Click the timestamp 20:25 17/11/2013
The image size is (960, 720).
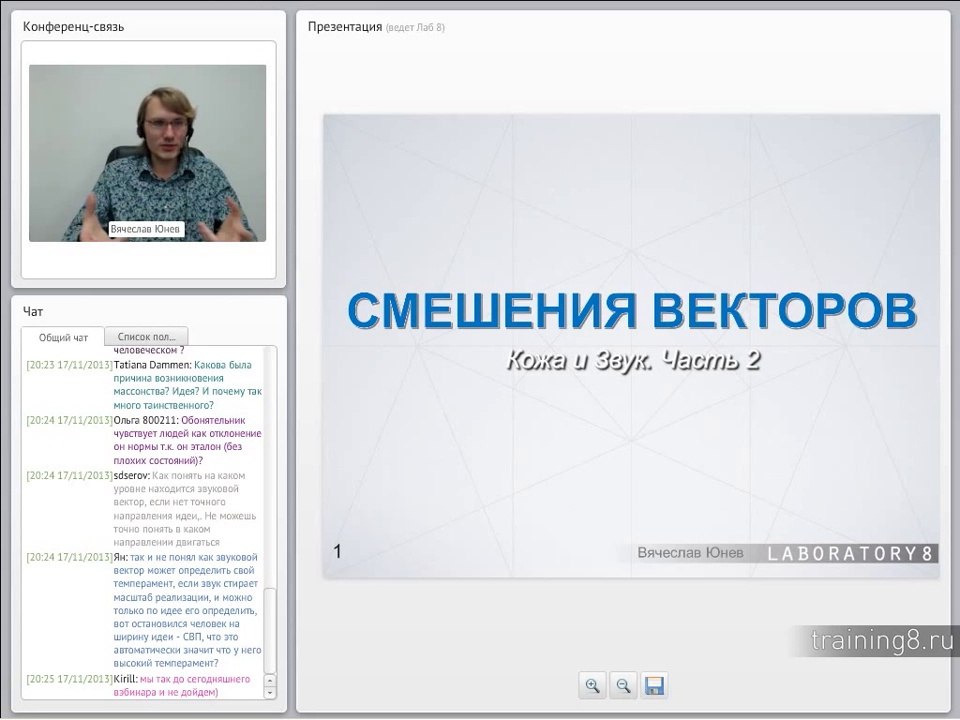pyautogui.click(x=70, y=679)
